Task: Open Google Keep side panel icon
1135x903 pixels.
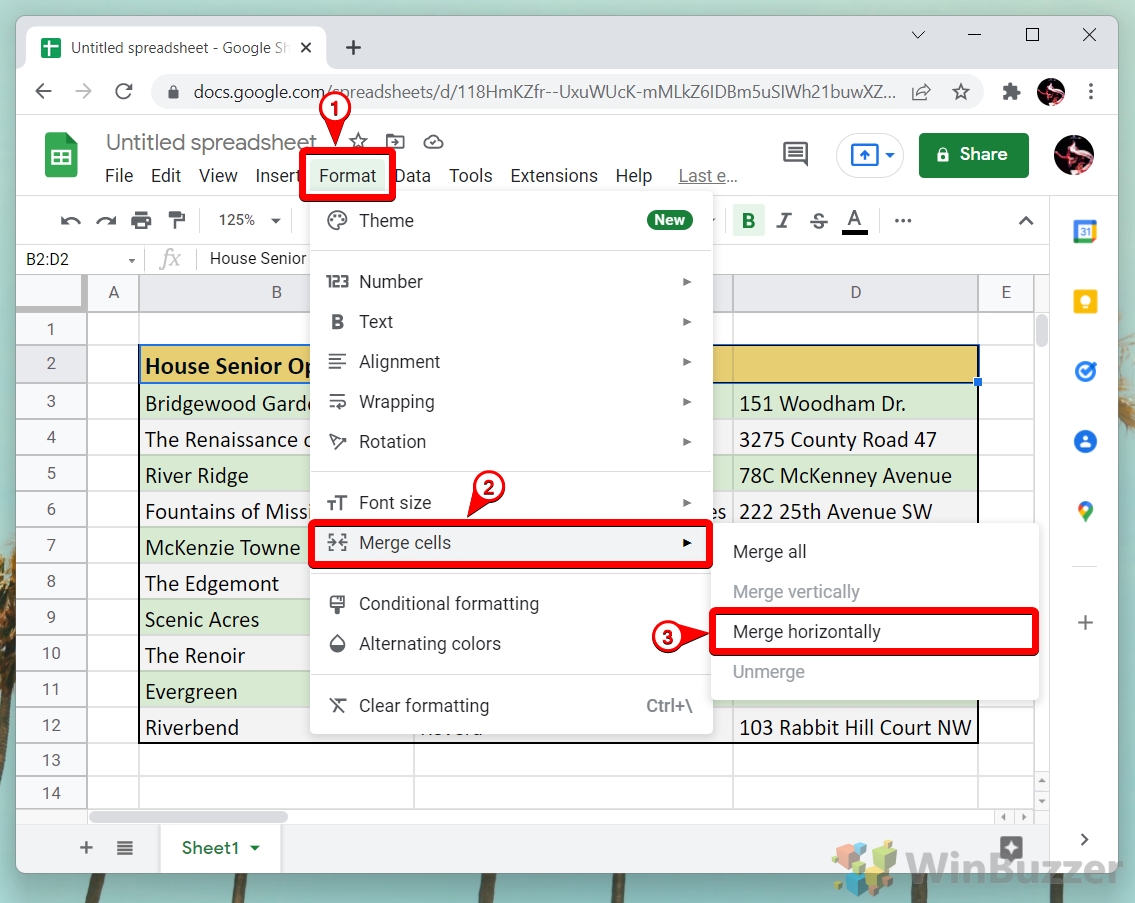Action: 1085,301
